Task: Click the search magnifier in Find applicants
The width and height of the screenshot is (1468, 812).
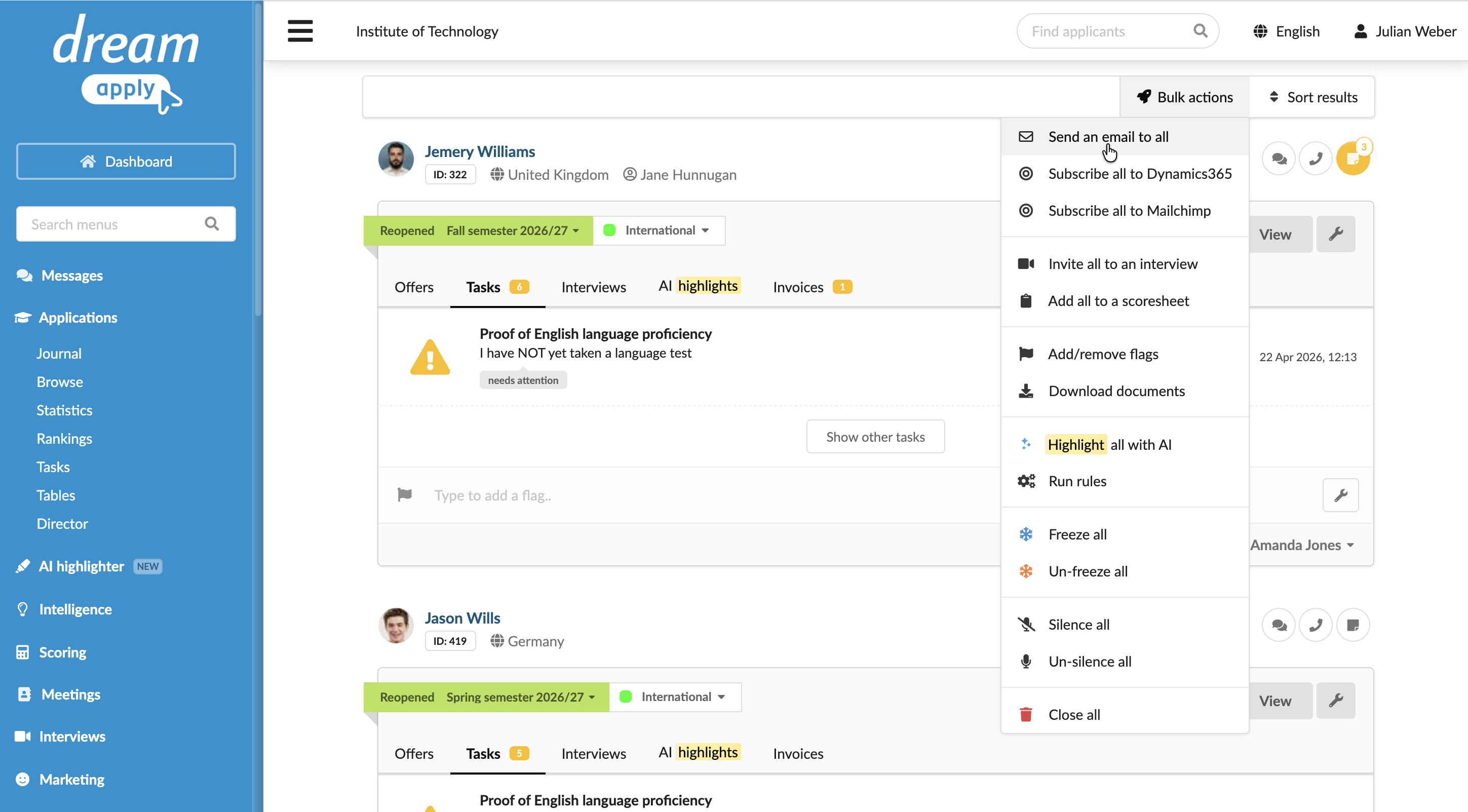Action: click(1200, 31)
